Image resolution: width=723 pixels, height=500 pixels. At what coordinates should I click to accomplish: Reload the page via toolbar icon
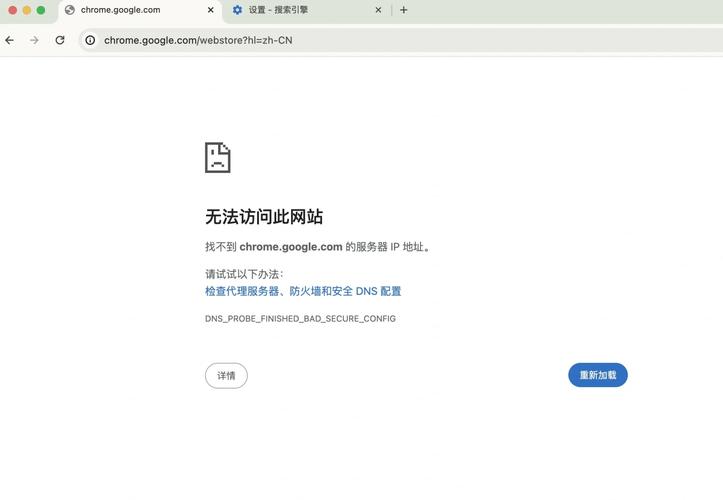pos(60,41)
